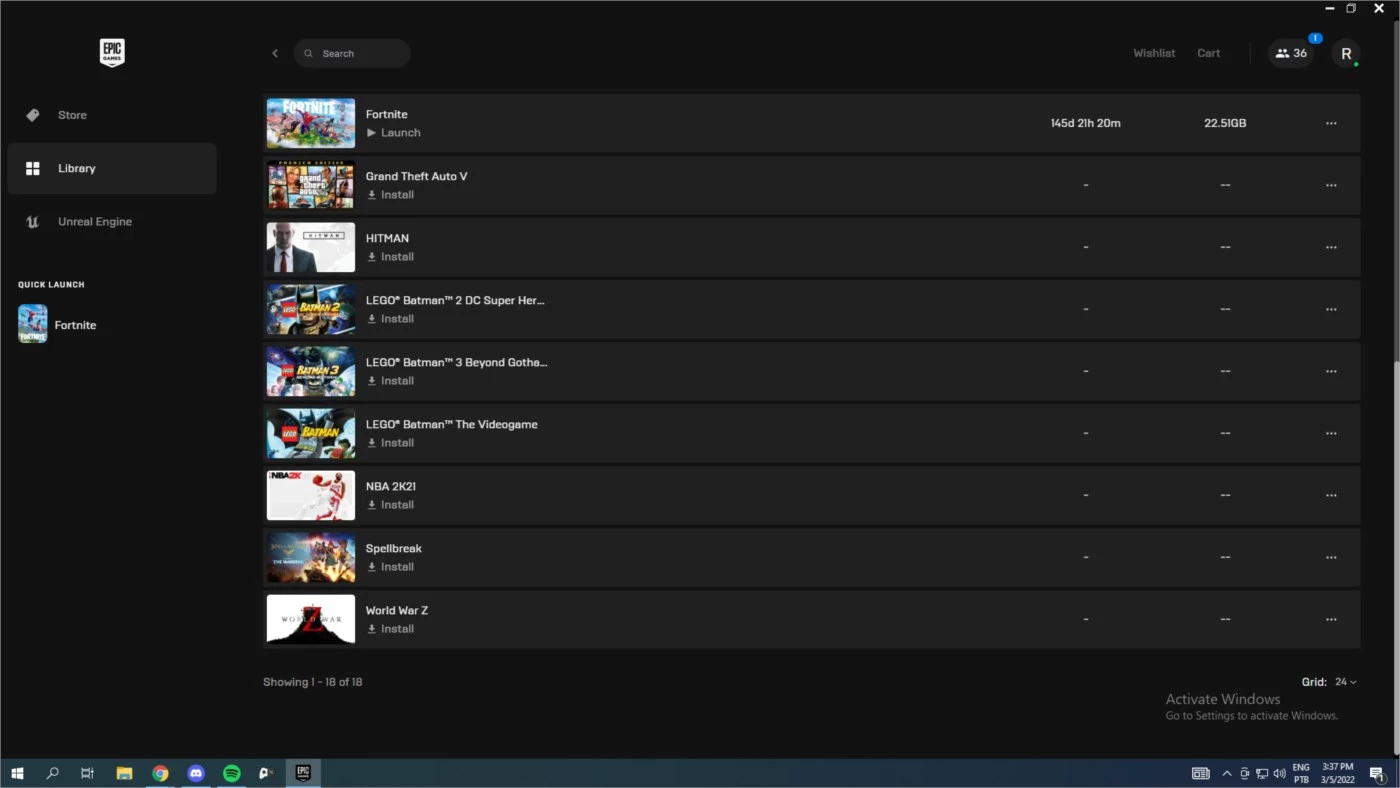Install Grand Theft Auto V
Screen dimensions: 1400x788
(390, 195)
